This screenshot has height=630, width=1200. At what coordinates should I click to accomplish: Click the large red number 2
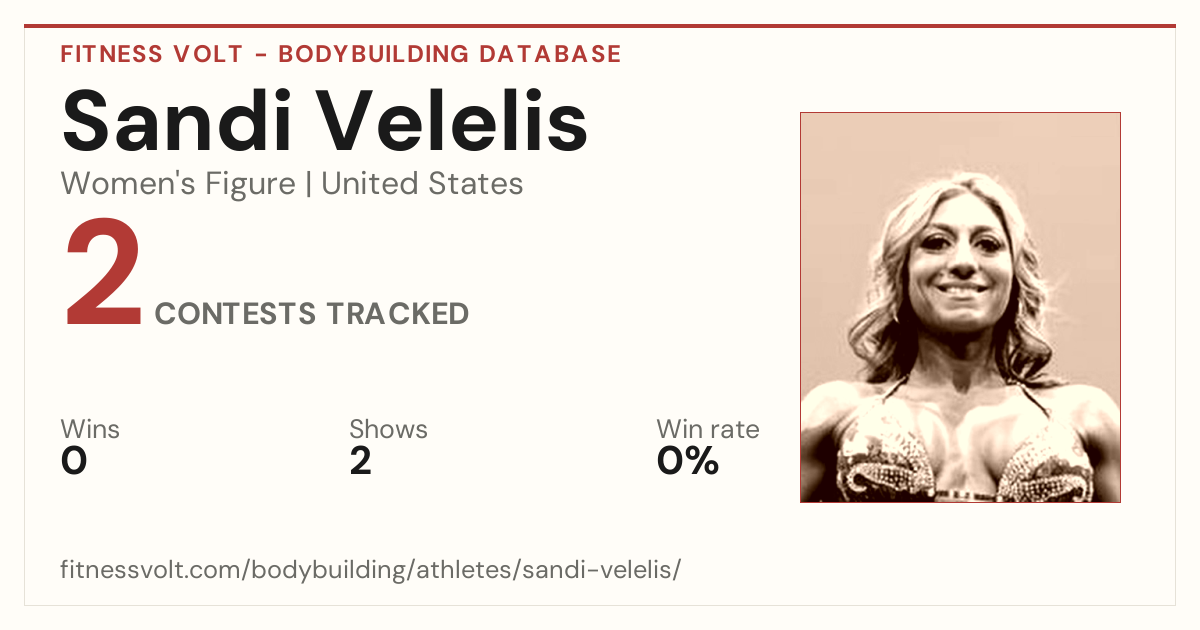(x=102, y=273)
